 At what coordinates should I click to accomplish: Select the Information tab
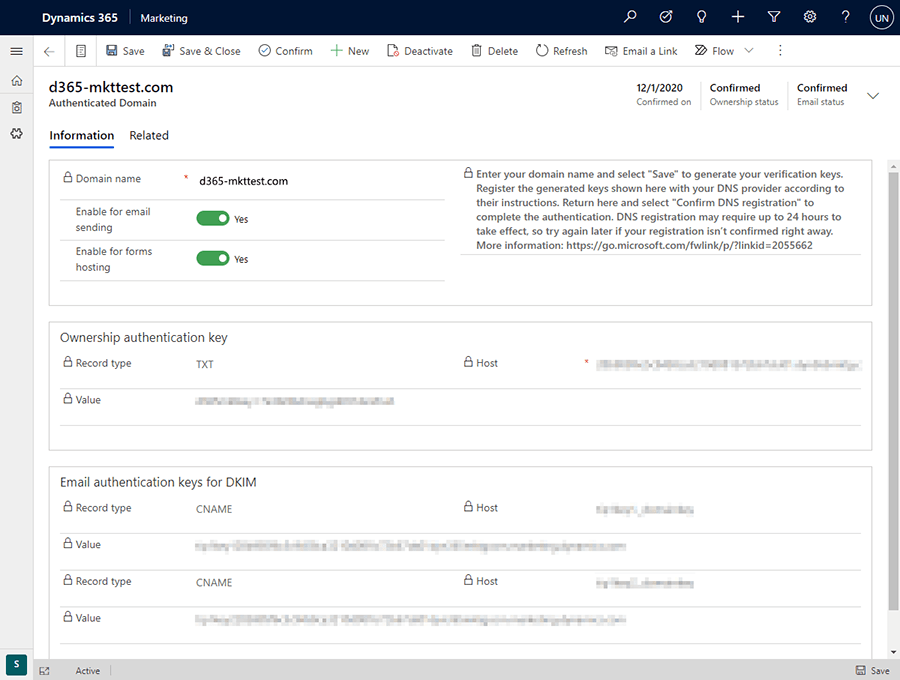82,136
